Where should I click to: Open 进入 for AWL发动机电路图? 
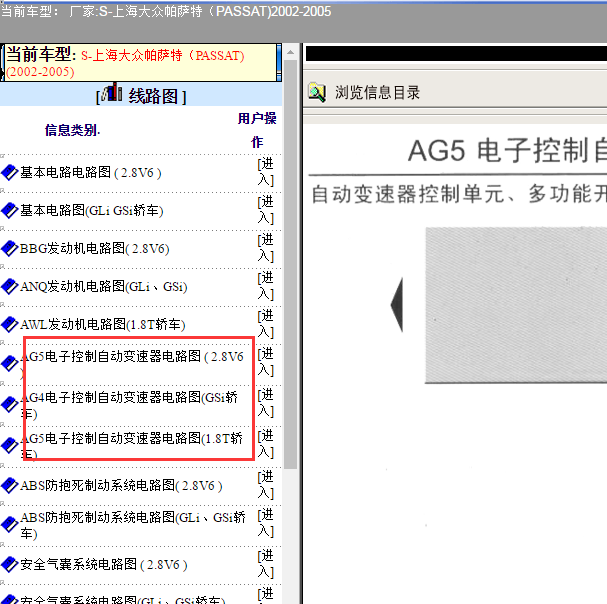tap(266, 324)
